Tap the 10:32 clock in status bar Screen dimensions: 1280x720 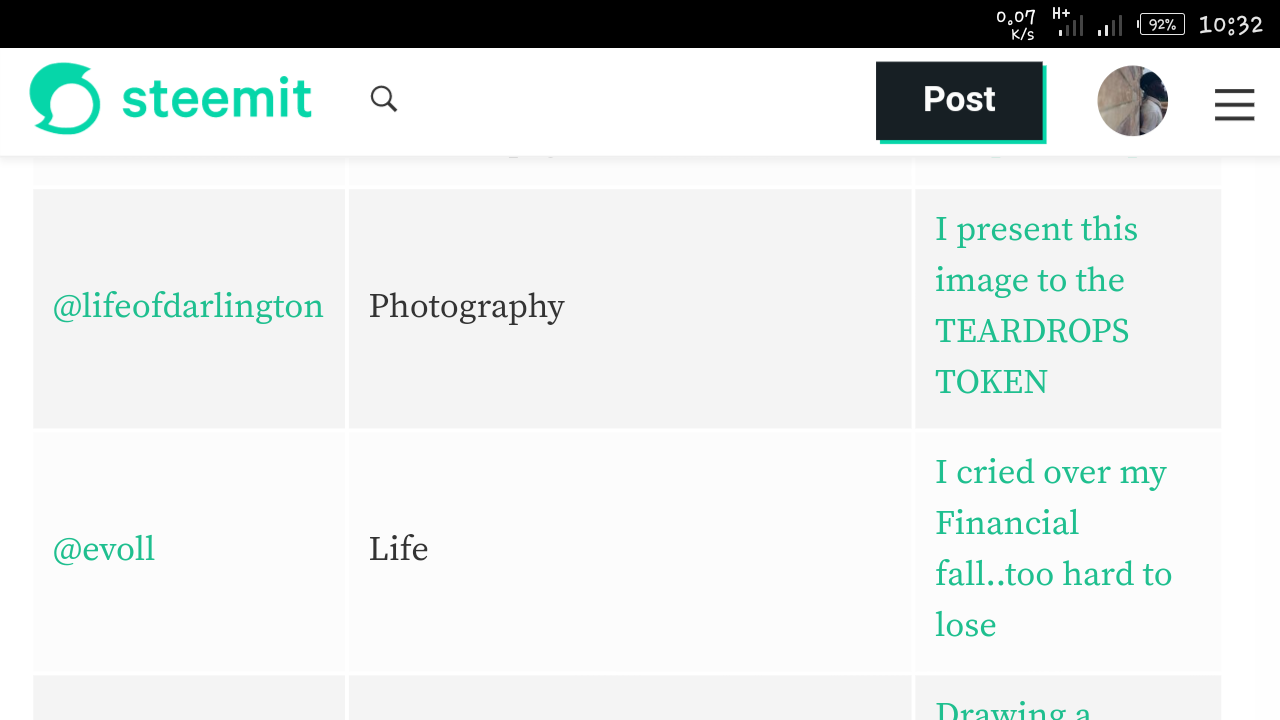1231,24
